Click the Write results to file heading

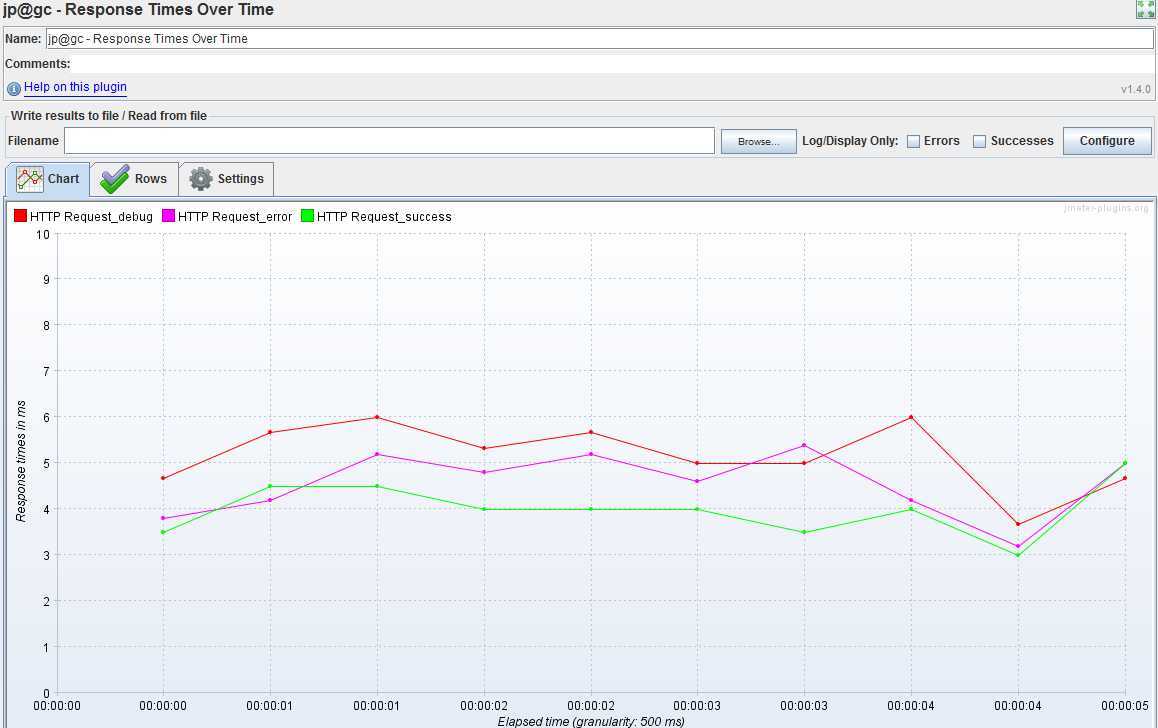109,116
